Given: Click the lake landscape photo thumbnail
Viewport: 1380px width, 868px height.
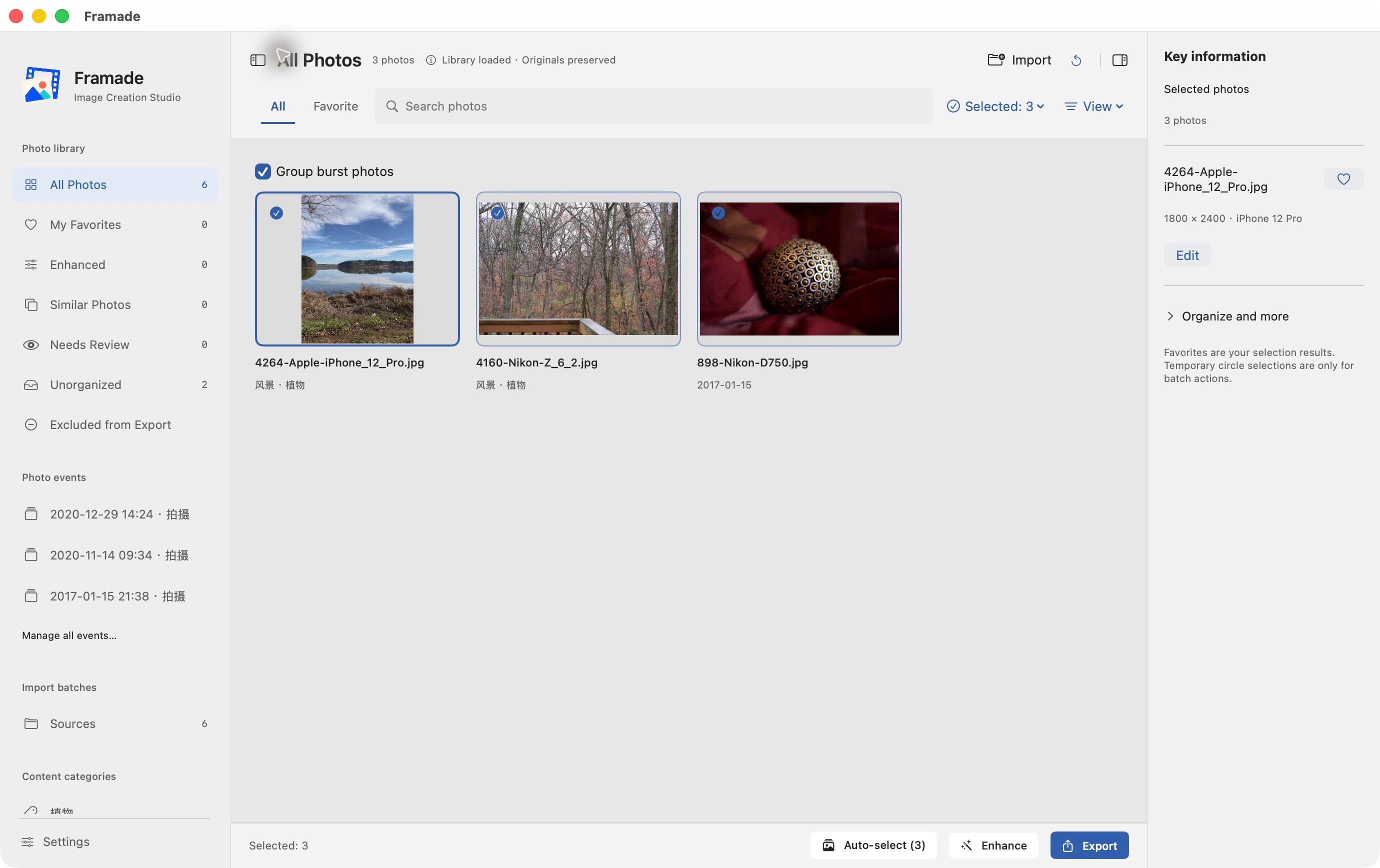Looking at the screenshot, I should pos(357,269).
